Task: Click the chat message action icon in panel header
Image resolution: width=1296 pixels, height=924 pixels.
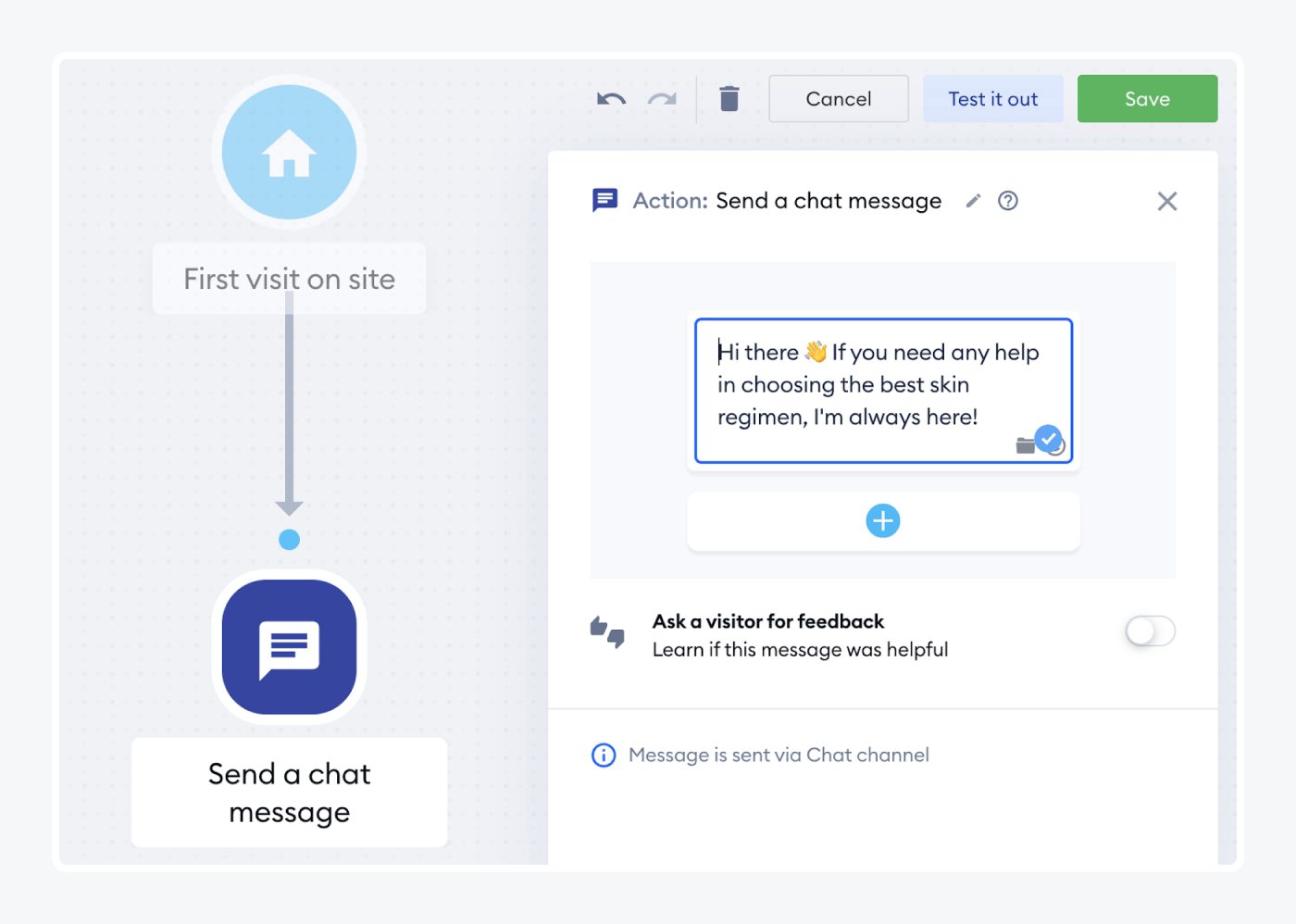Action: [x=604, y=201]
